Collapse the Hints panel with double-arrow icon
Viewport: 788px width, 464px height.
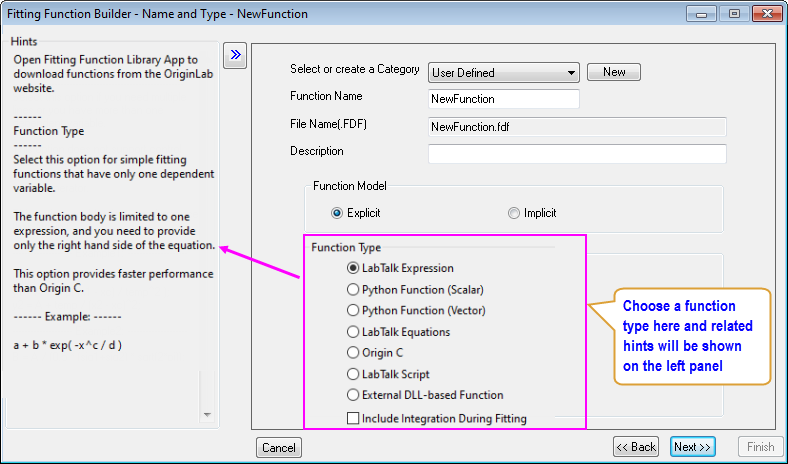[235, 55]
